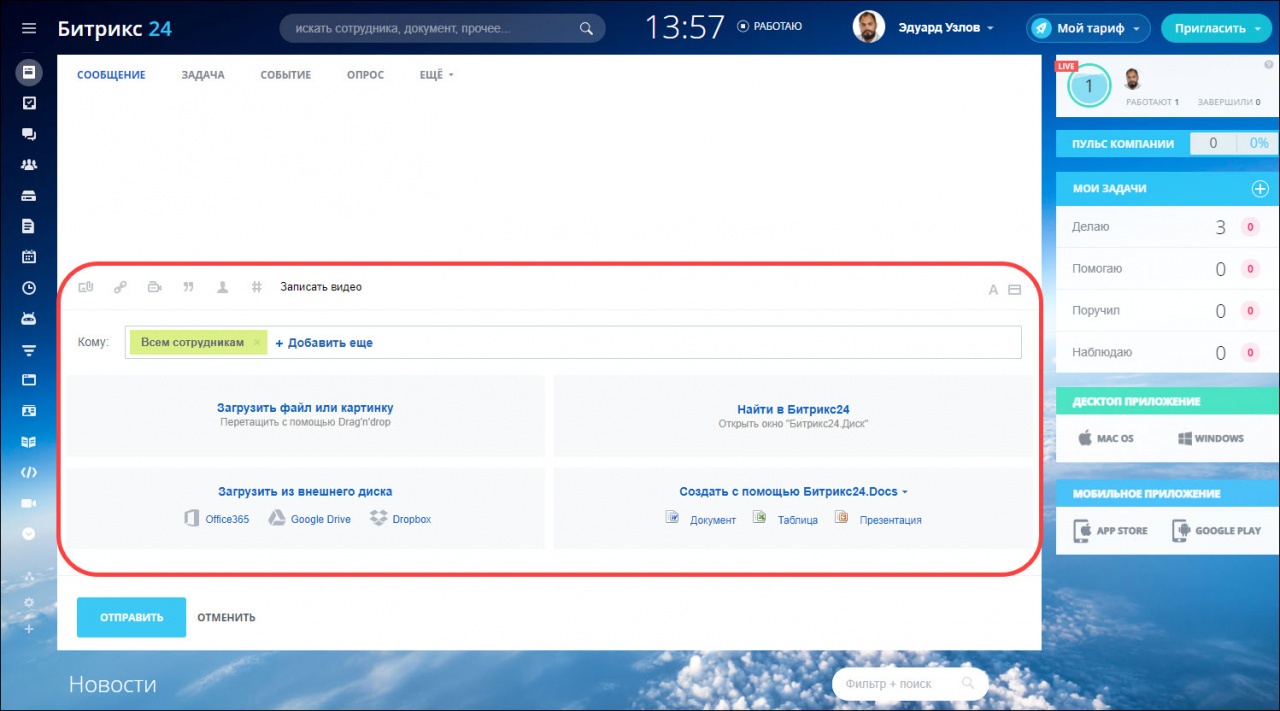This screenshot has height=711, width=1280.
Task: Toggle the text formatting panel with A icon
Action: click(993, 291)
